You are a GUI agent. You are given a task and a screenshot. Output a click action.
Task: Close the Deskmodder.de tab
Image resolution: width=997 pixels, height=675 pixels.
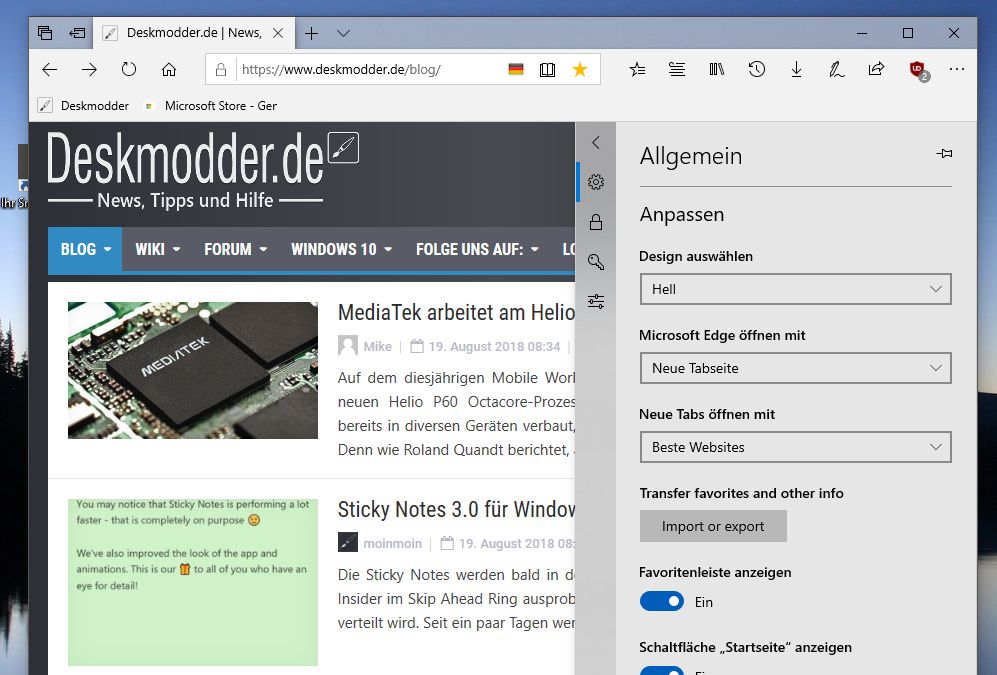click(278, 33)
